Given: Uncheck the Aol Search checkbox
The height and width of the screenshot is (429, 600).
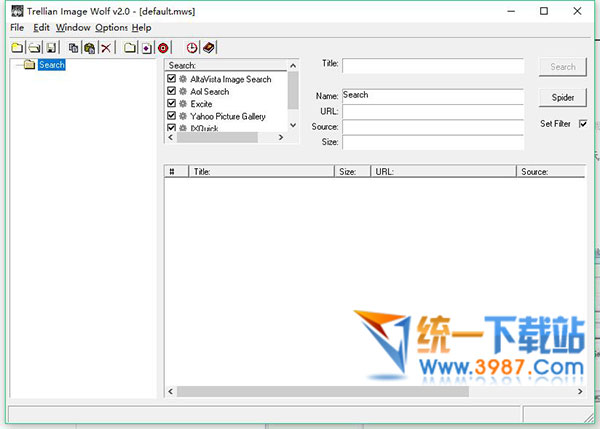Looking at the screenshot, I should coord(171,91).
